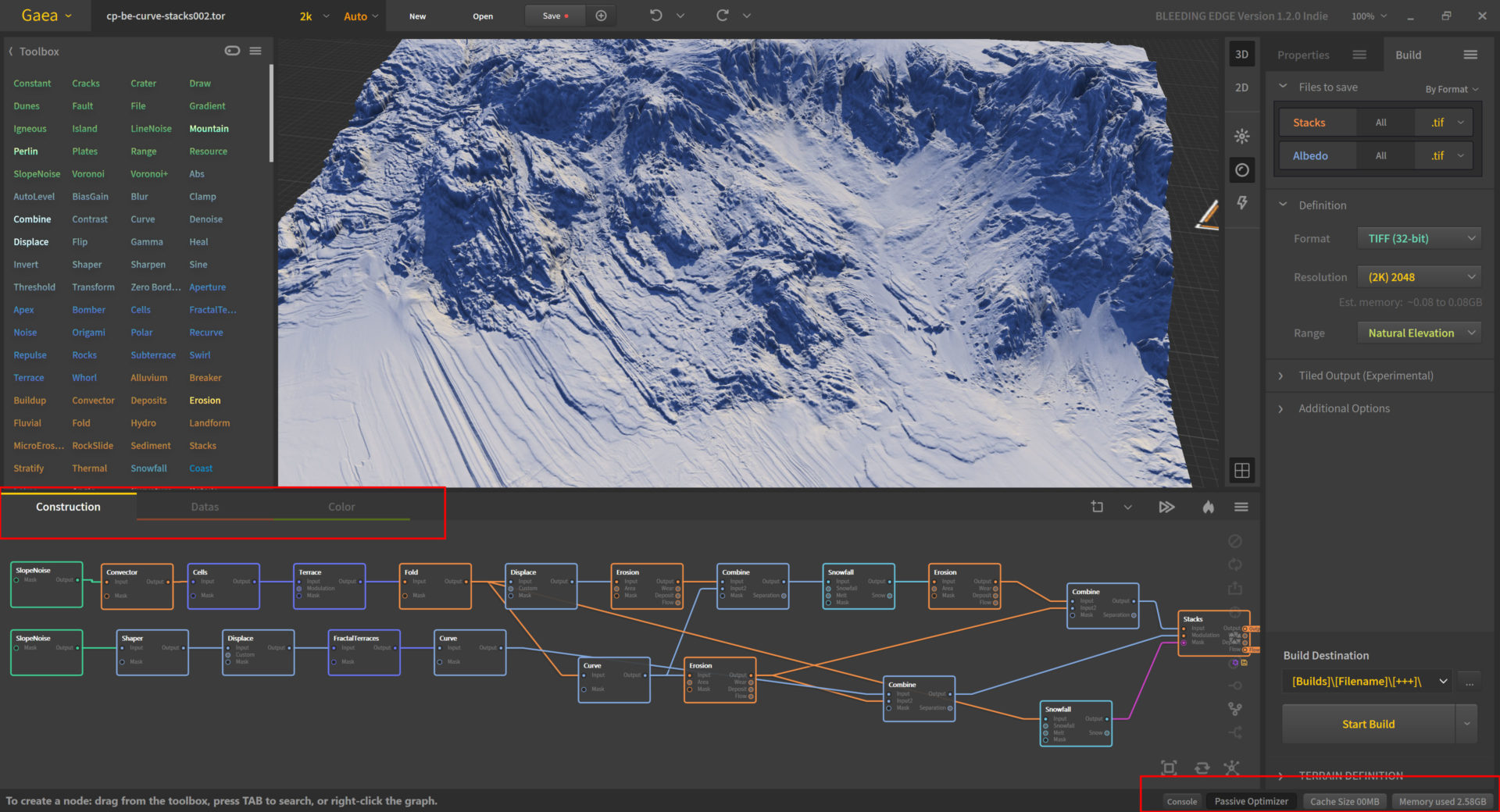Click the redo arrow icon
The height and width of the screenshot is (812, 1500).
pos(723,16)
